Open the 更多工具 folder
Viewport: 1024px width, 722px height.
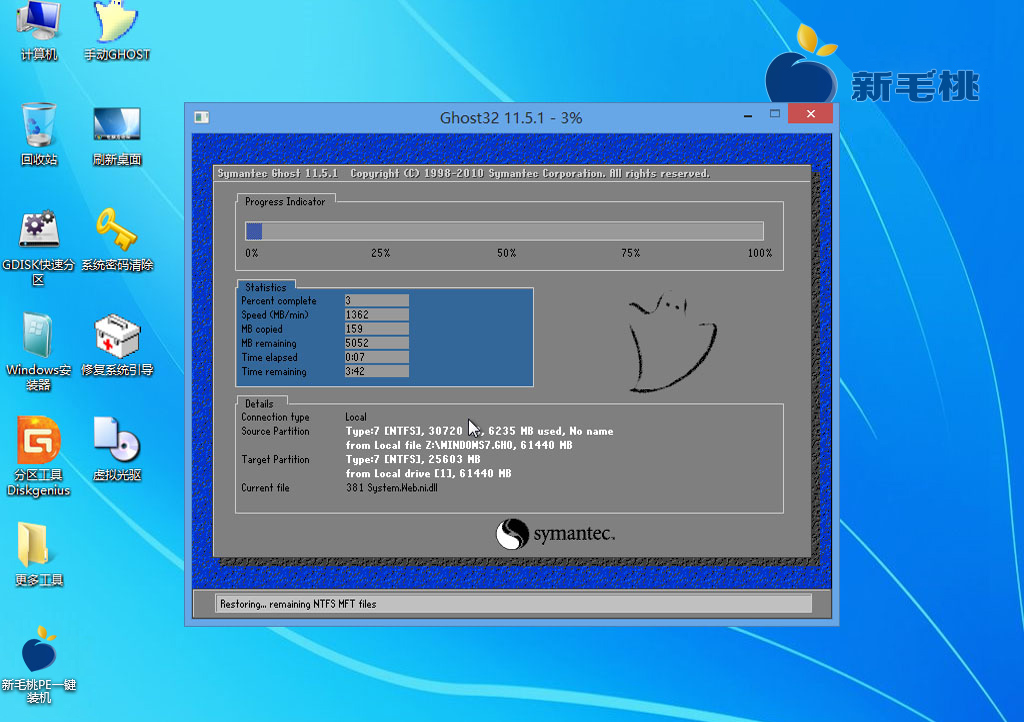39,555
